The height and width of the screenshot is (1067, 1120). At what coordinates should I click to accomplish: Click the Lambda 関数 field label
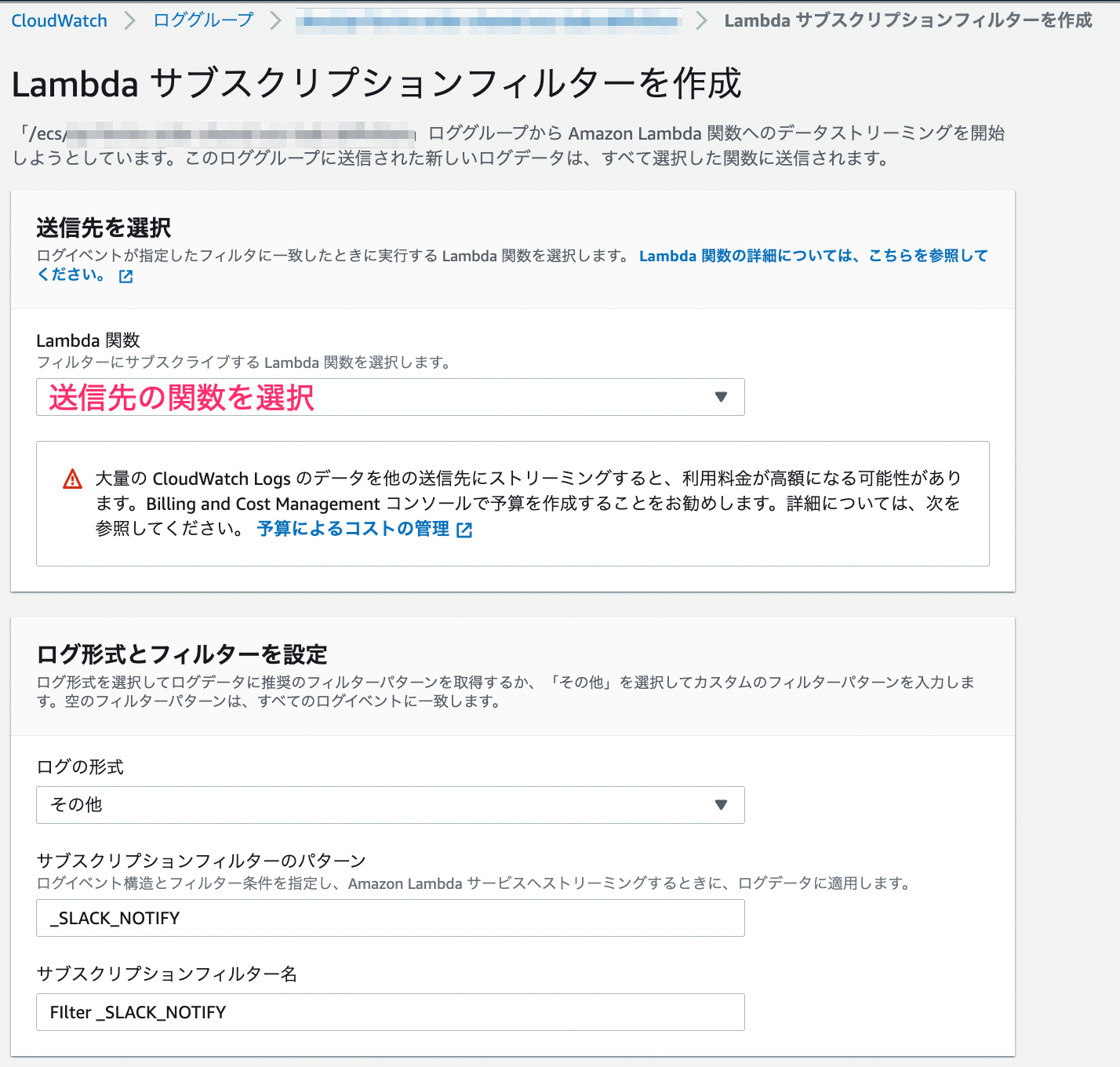coord(88,340)
